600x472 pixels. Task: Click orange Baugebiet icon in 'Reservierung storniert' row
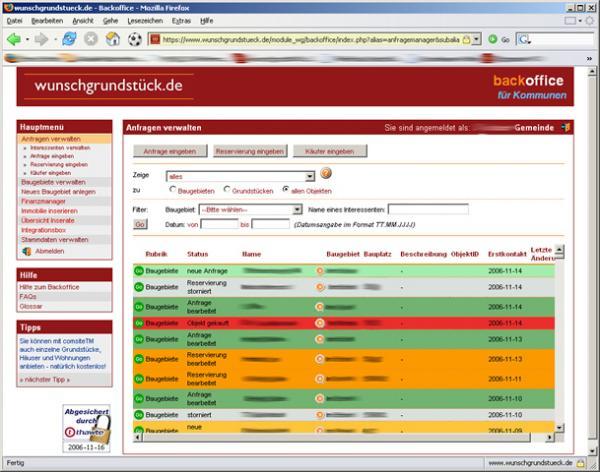(x=320, y=287)
